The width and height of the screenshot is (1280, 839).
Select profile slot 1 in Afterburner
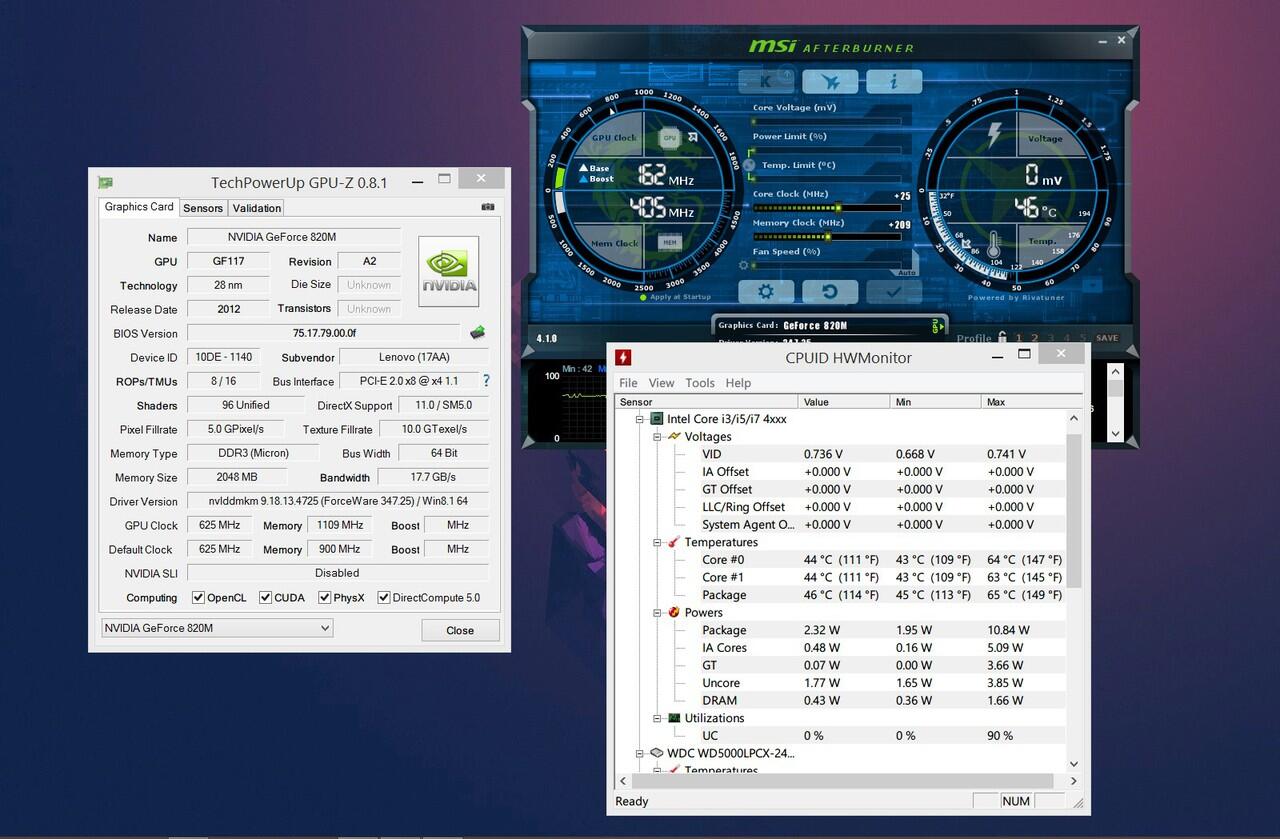point(1019,338)
